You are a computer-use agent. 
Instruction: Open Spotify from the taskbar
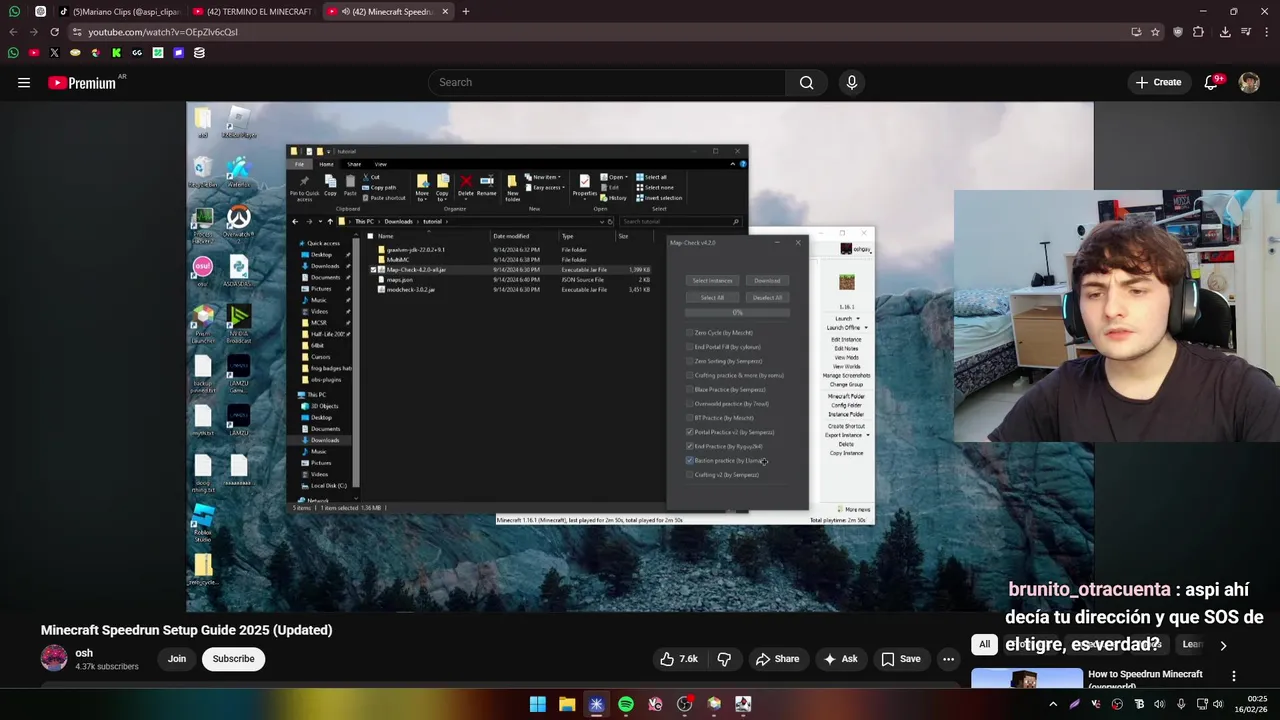click(626, 704)
